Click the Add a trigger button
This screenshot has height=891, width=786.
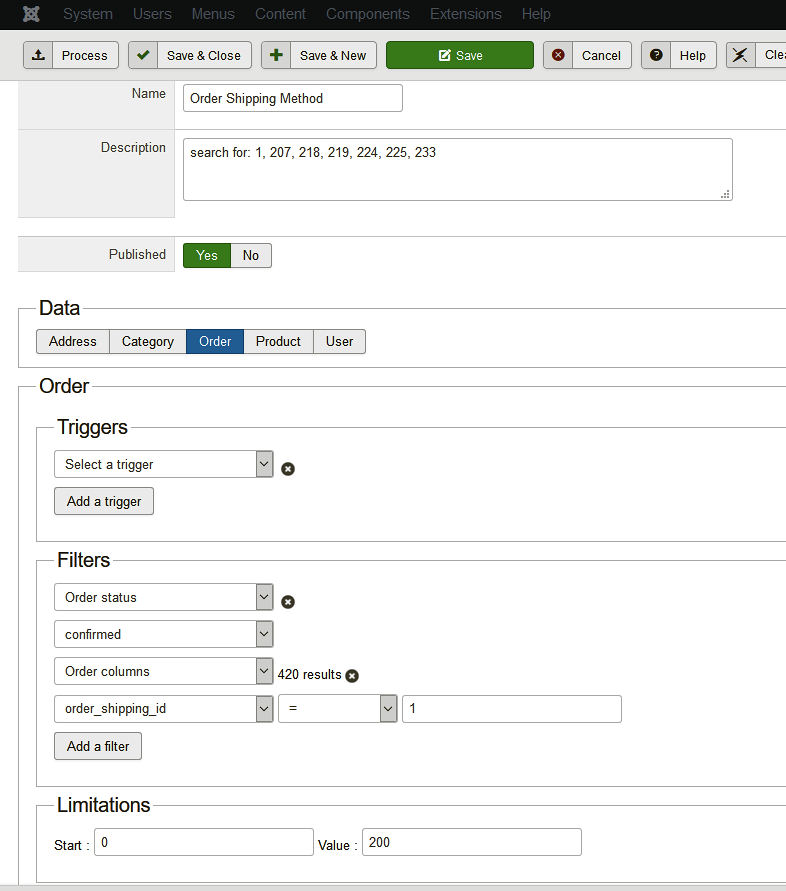[x=104, y=501]
